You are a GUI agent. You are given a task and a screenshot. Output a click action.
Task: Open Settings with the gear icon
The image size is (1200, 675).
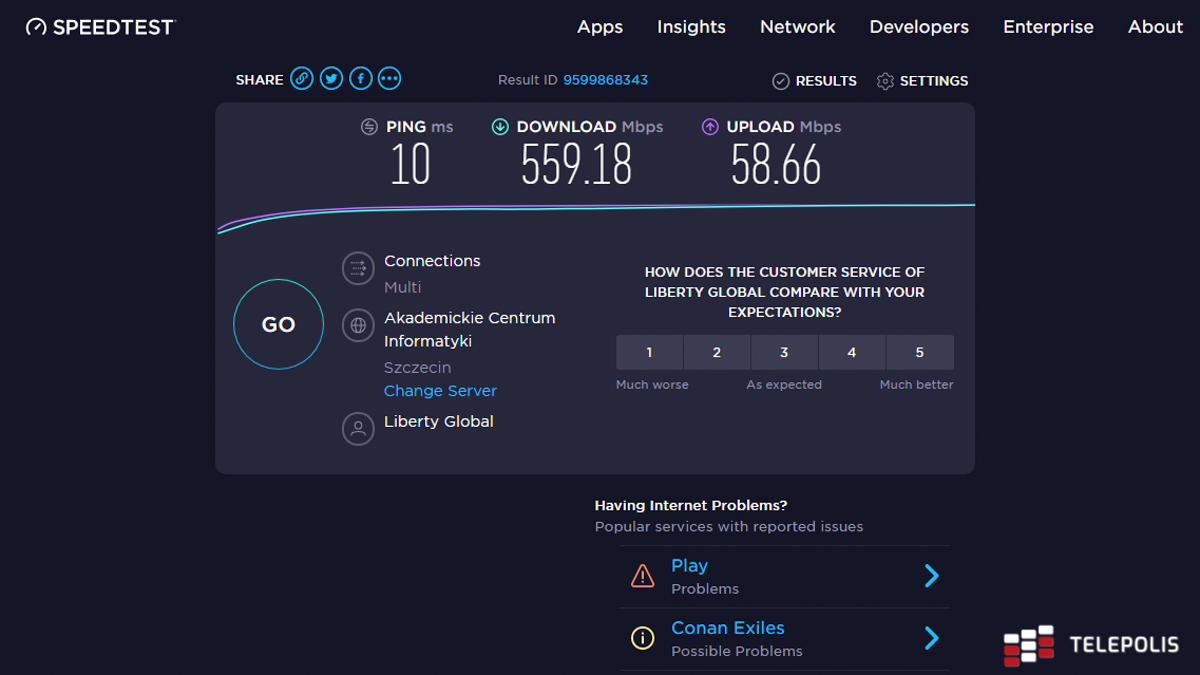pyautogui.click(x=885, y=81)
